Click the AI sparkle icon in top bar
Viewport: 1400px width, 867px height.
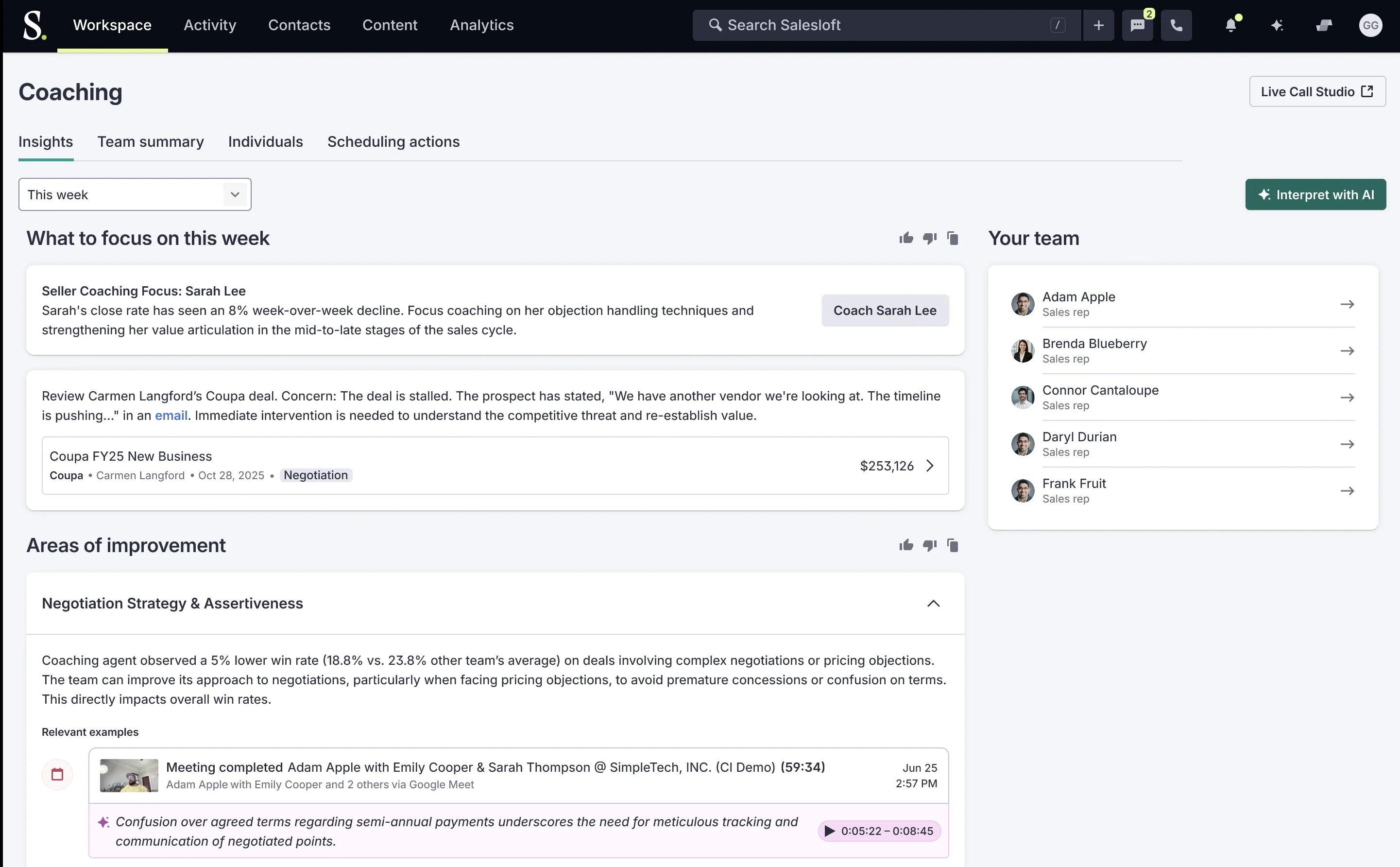point(1277,25)
